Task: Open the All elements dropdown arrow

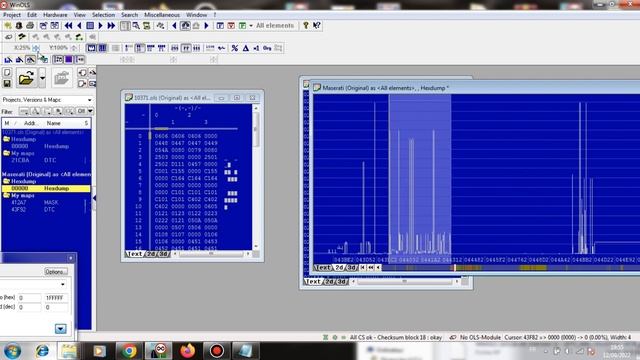Action: pos(251,25)
